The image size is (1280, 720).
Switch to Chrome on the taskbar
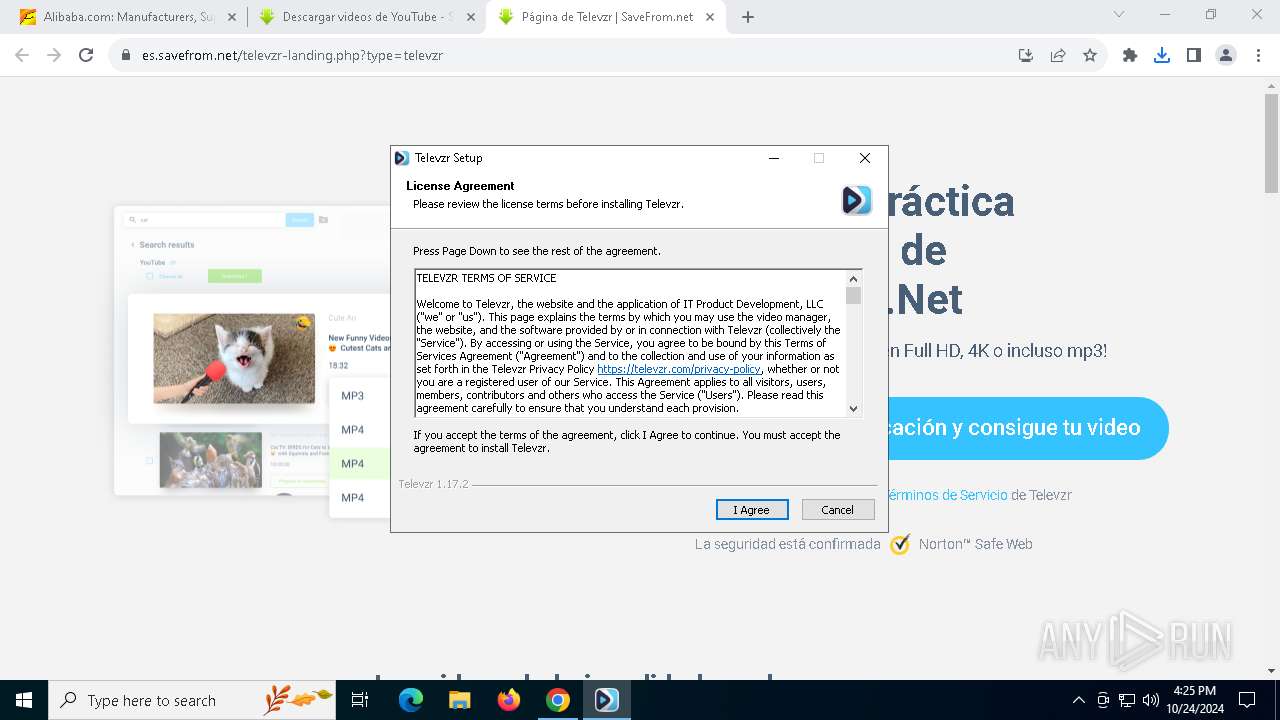point(558,700)
